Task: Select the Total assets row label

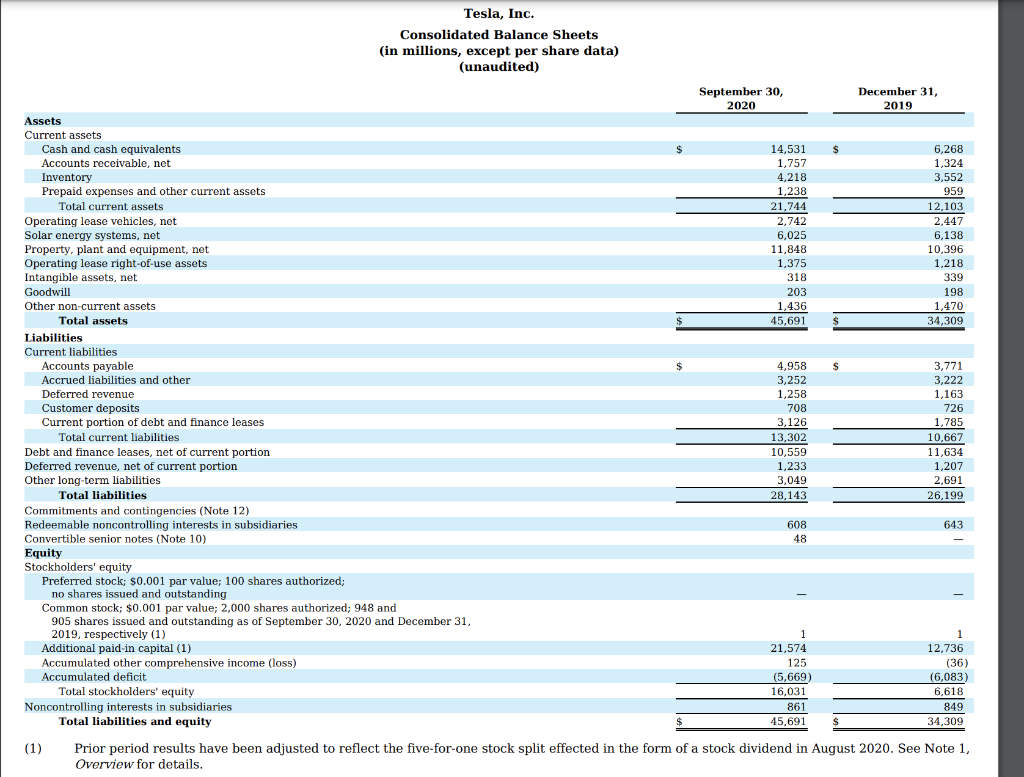Action: [x=93, y=321]
